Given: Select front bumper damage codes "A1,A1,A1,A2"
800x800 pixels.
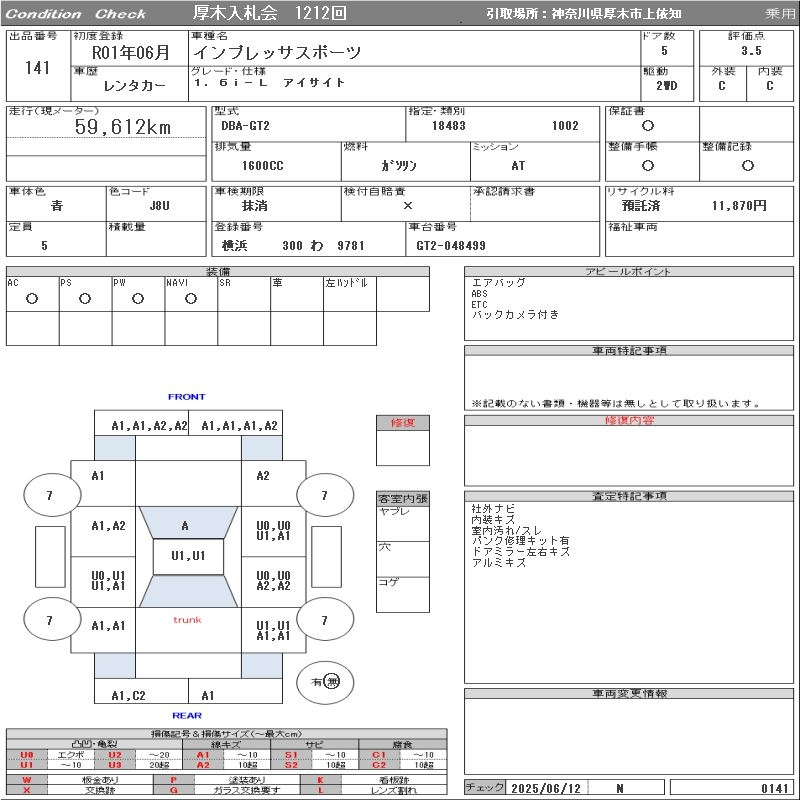Looking at the screenshot, I should pos(239,426).
